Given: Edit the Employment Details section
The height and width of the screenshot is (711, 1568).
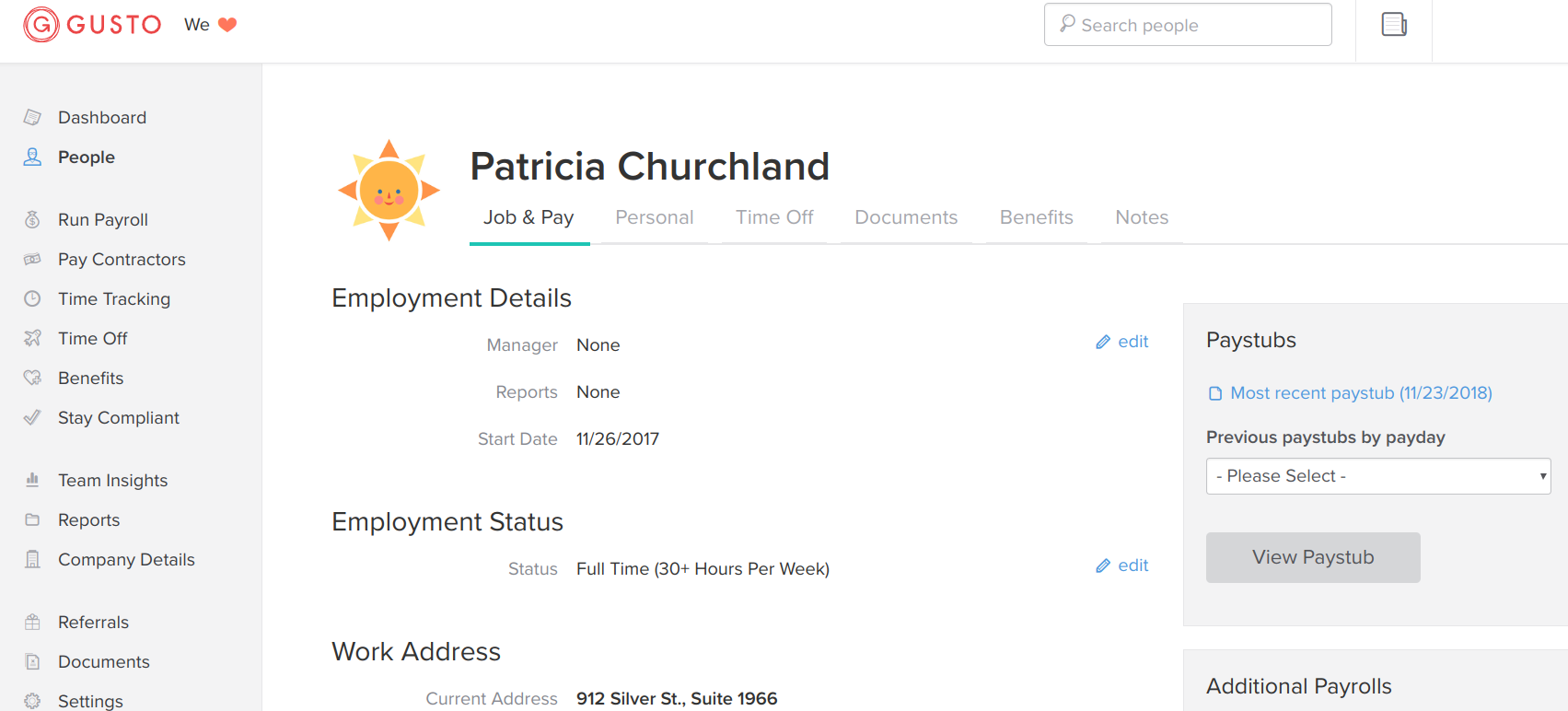Looking at the screenshot, I should click(1122, 342).
